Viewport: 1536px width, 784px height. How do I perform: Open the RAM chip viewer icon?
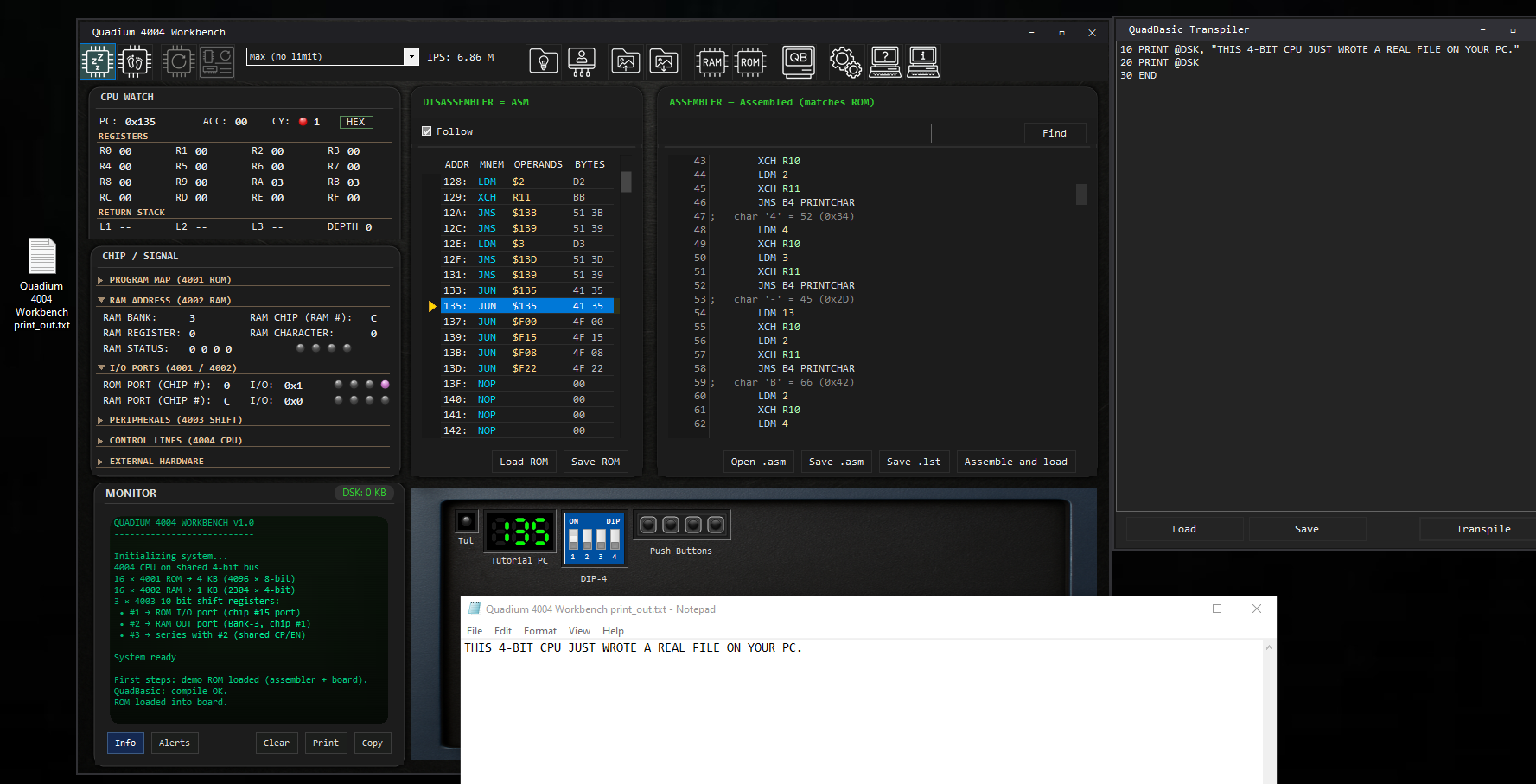[711, 62]
